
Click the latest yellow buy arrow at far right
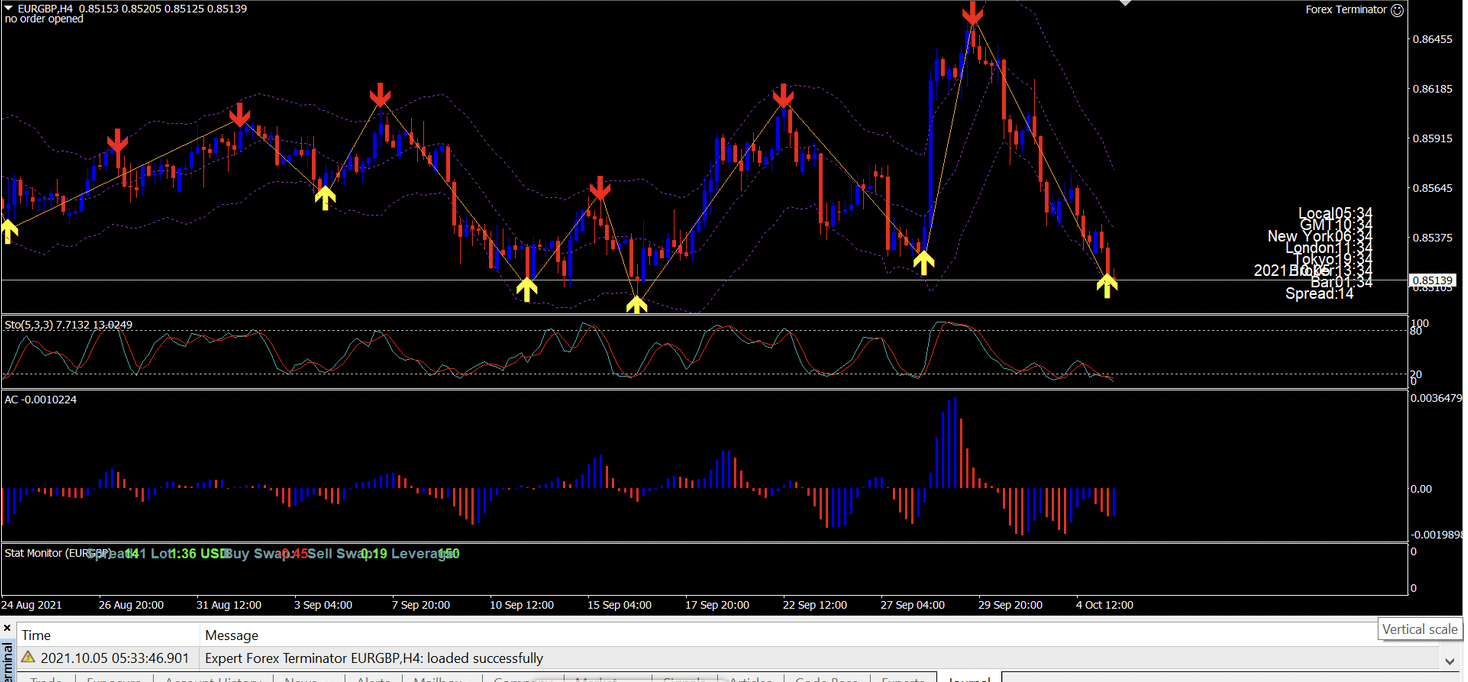(1106, 284)
